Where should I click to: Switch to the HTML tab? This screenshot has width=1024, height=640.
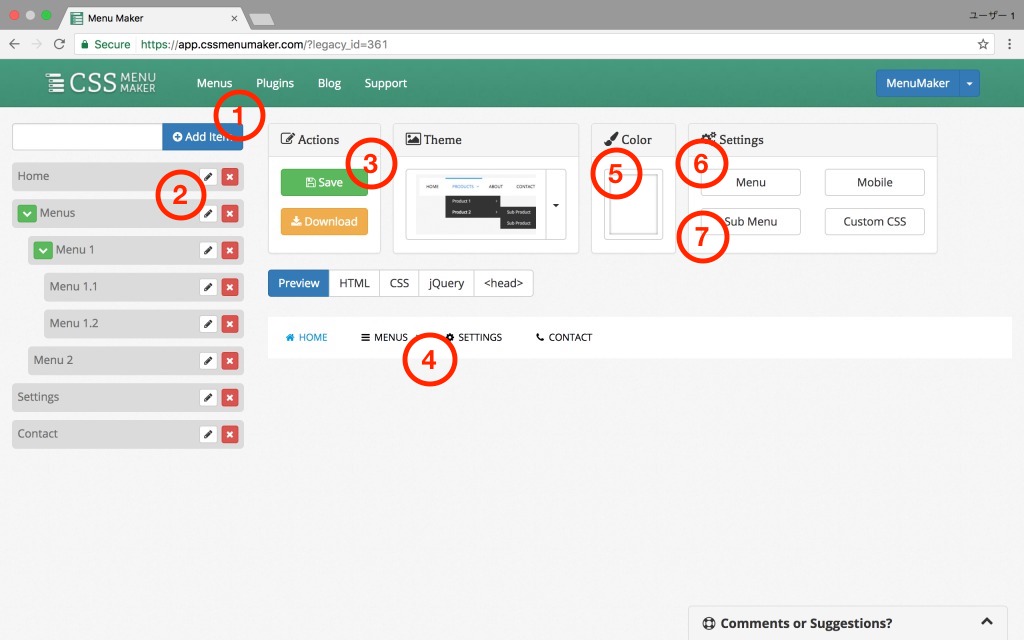point(354,283)
